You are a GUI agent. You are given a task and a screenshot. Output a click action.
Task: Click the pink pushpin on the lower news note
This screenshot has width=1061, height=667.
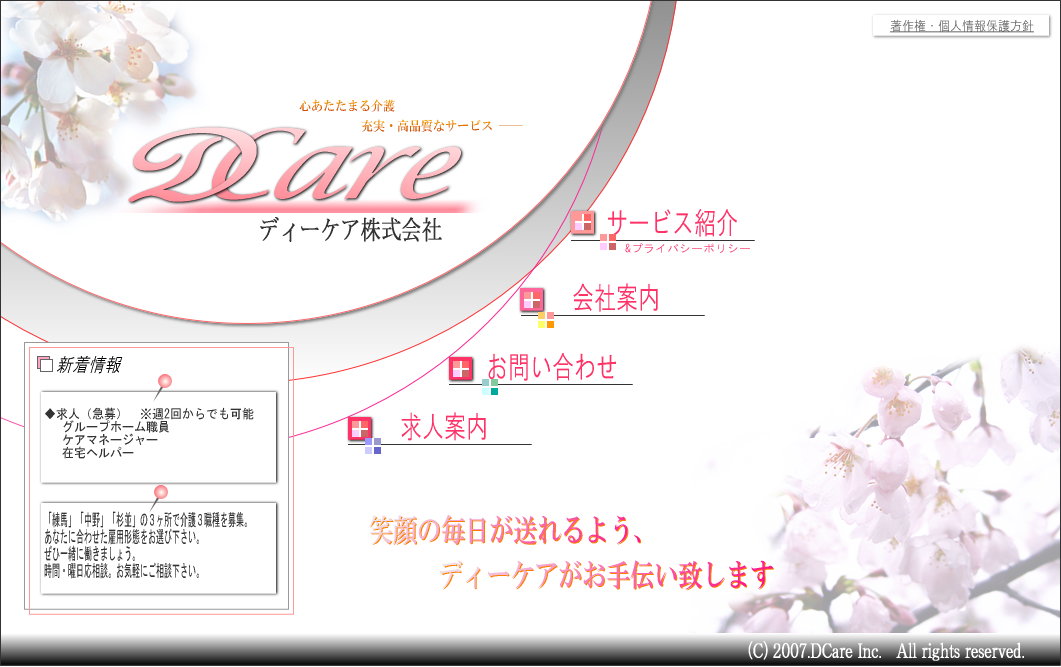160,492
